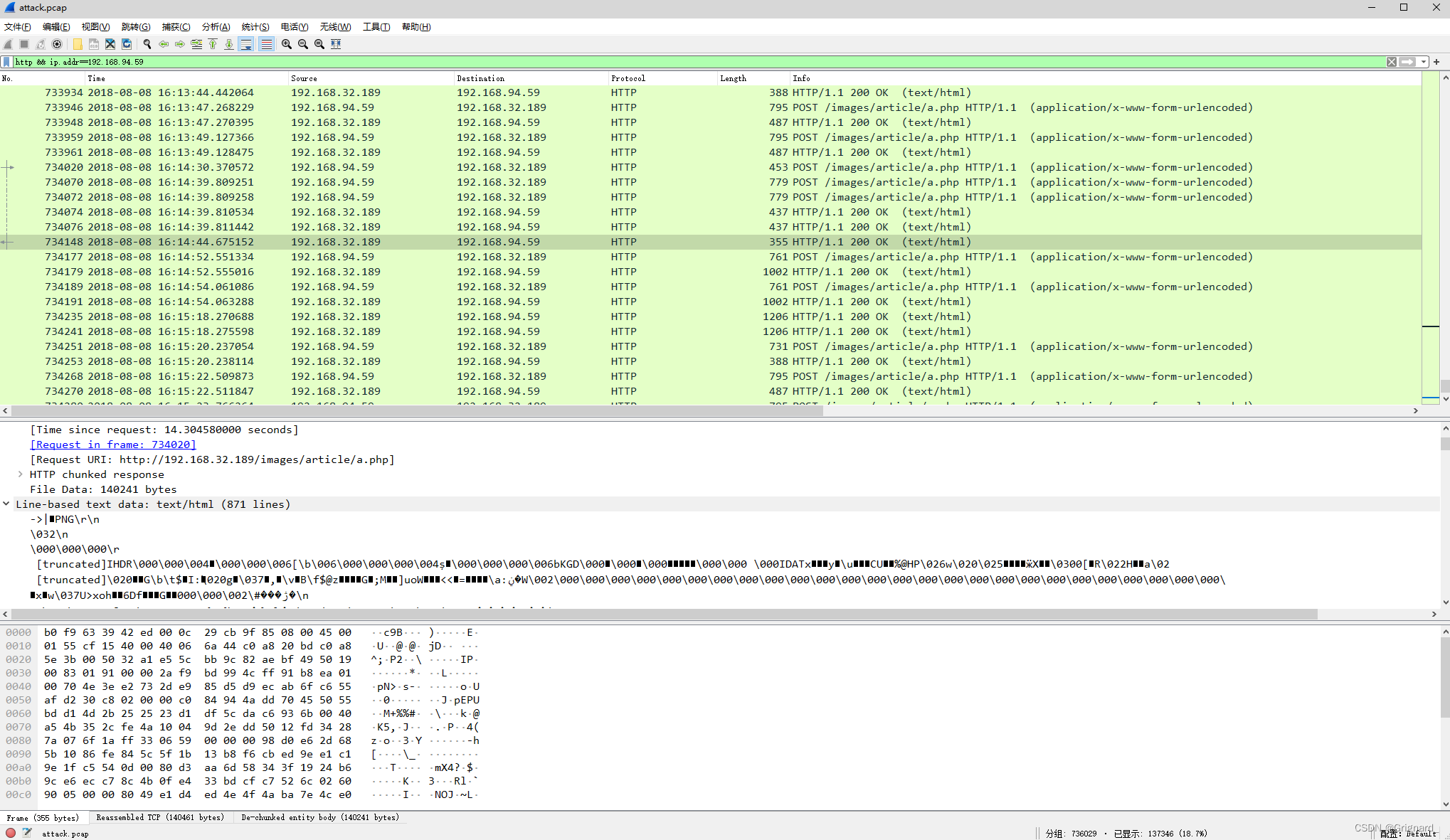Open the 无线(W) menu
The image size is (1450, 840).
pos(335,27)
